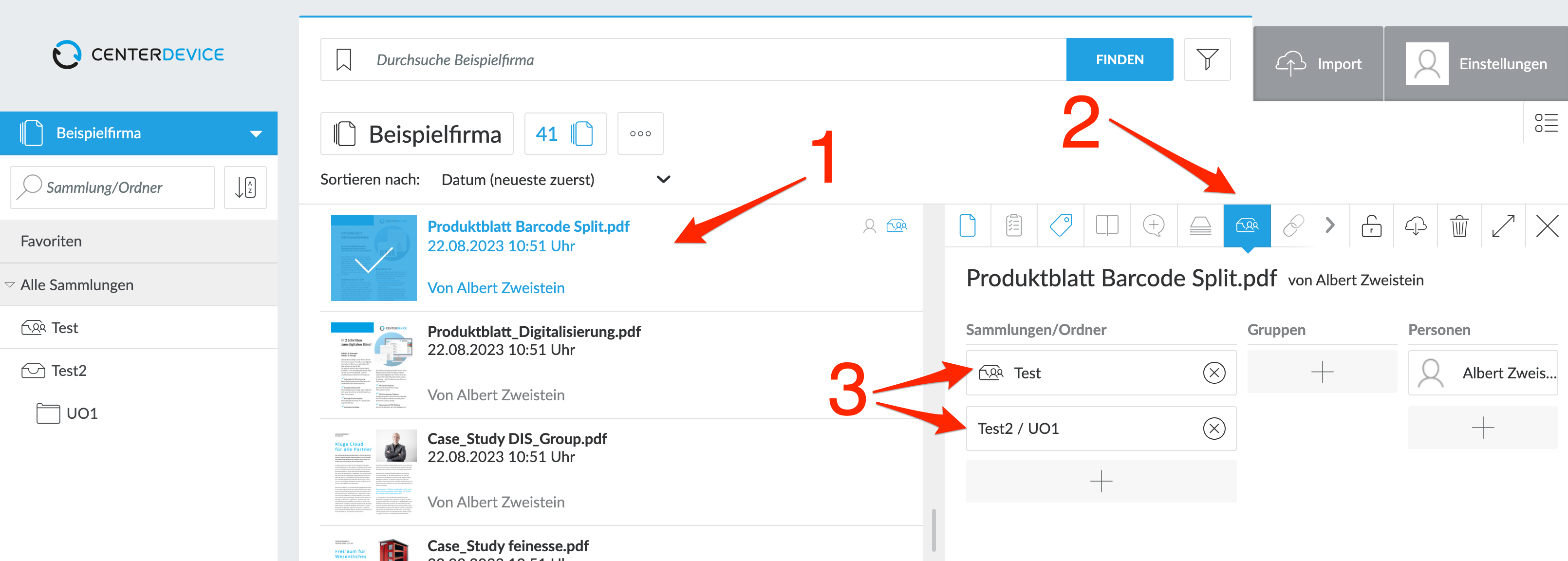Add a group under Gruppen
The width and height of the screenshot is (1568, 561).
pos(1322,372)
